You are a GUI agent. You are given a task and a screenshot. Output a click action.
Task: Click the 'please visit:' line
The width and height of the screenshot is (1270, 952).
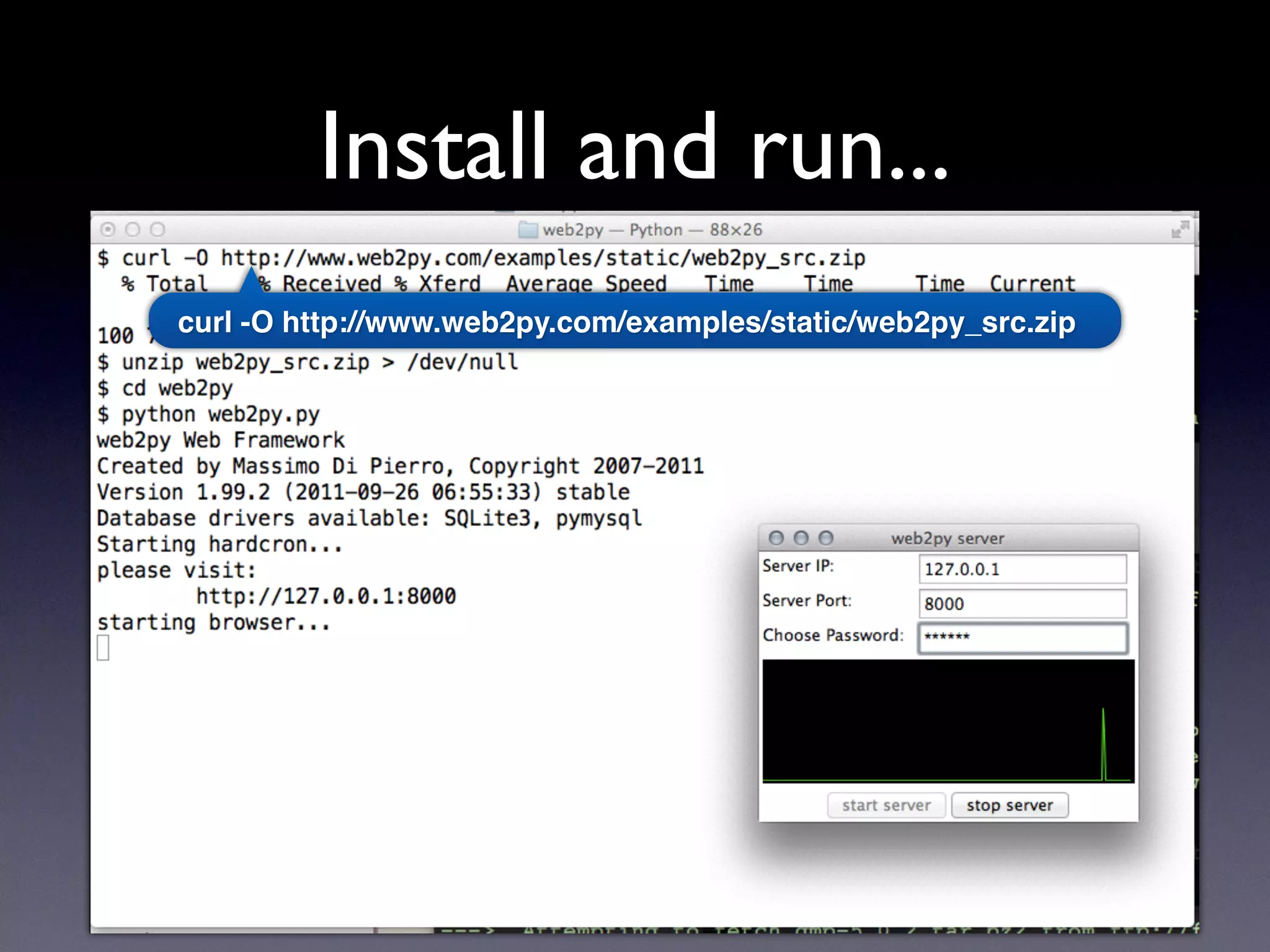(177, 570)
